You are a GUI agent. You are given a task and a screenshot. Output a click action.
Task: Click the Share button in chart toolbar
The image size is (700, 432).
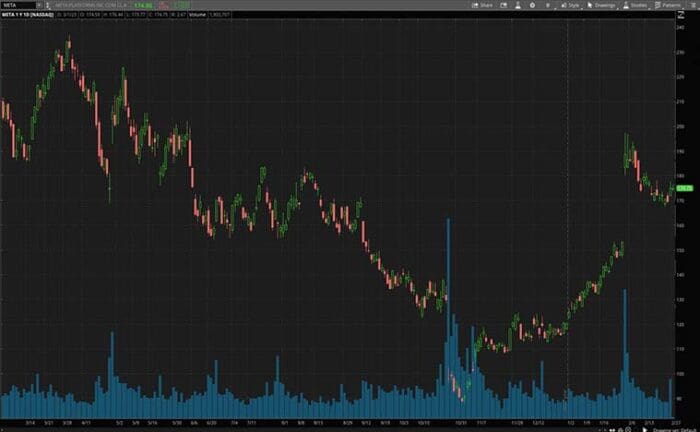pos(483,5)
